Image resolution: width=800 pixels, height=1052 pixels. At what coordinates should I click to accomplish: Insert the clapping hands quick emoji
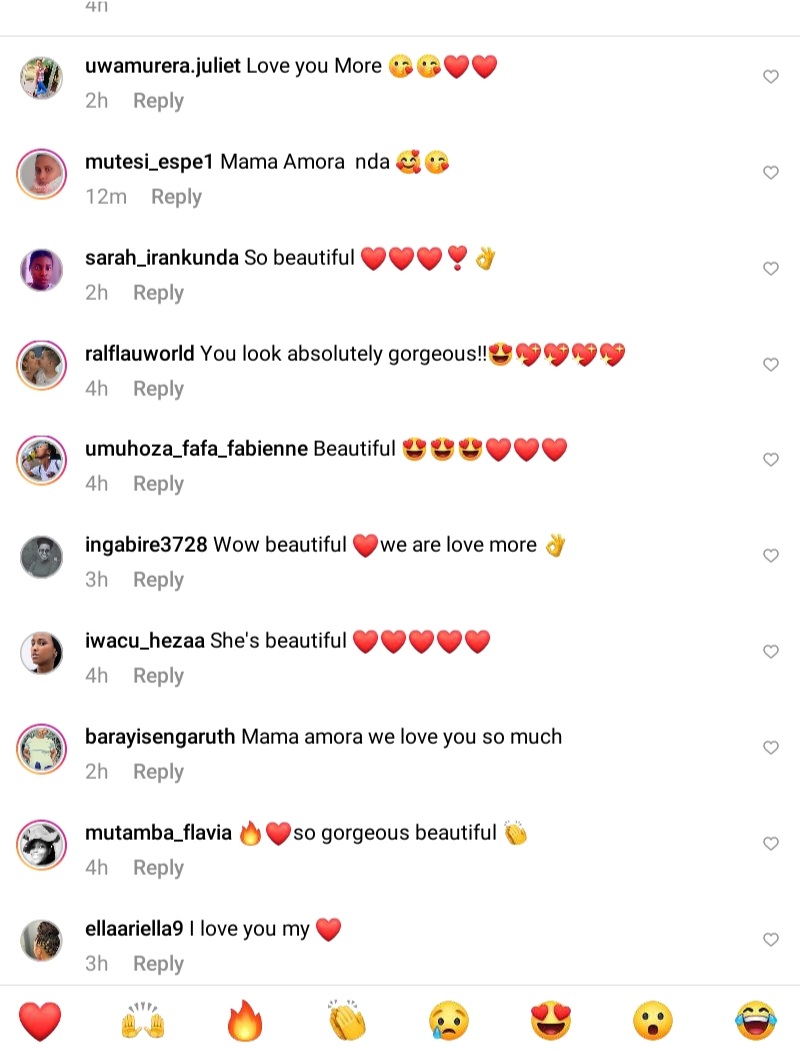pyautogui.click(x=347, y=1020)
